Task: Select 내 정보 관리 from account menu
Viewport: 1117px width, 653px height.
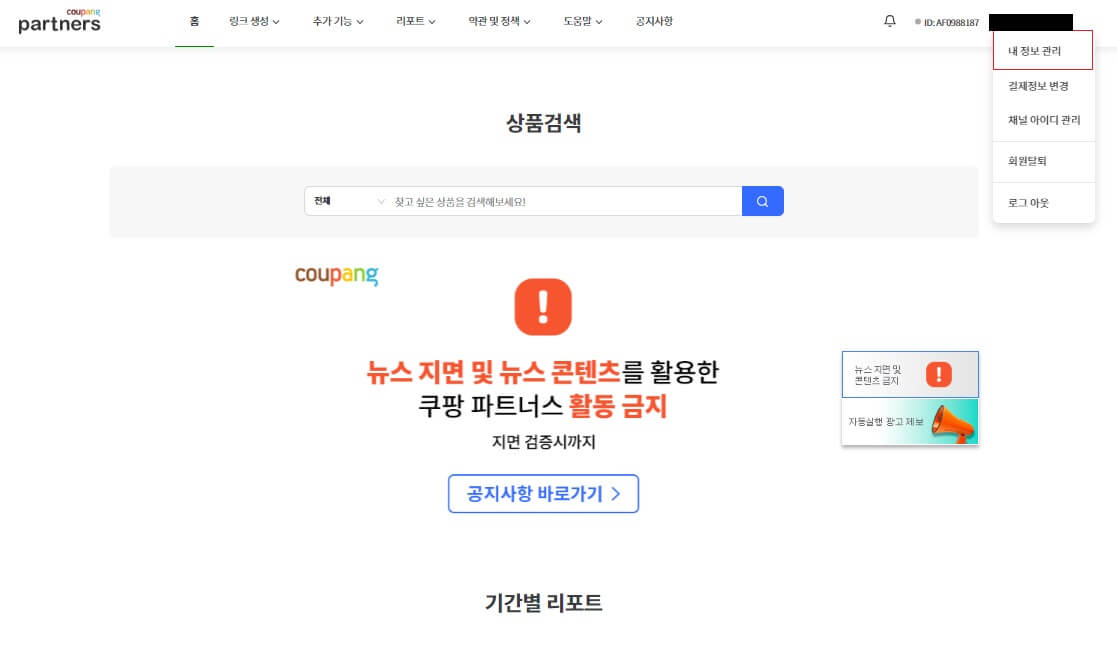Action: [x=1043, y=51]
